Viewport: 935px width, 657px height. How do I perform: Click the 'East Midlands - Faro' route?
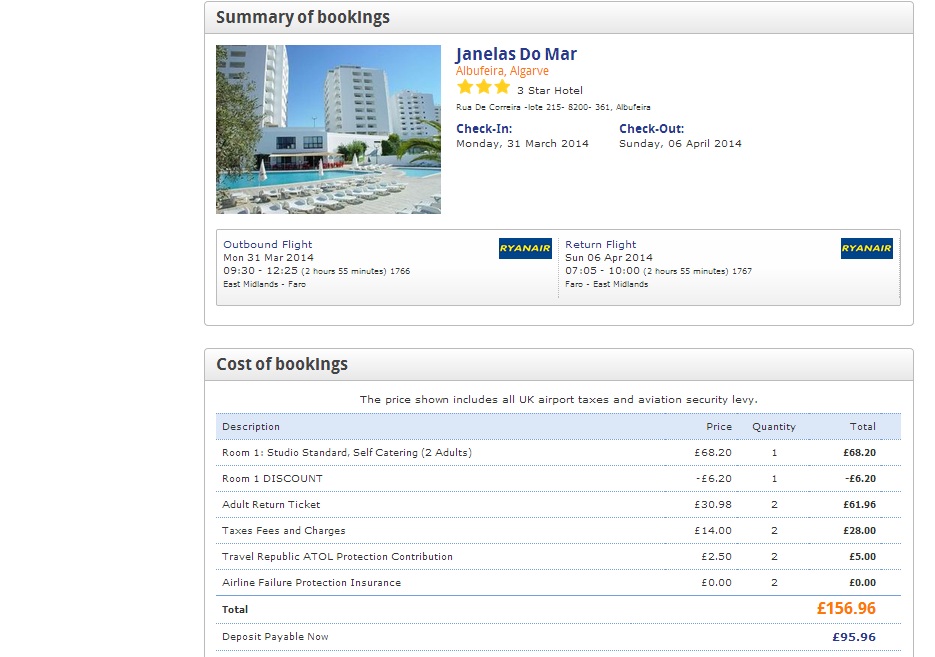click(x=264, y=284)
